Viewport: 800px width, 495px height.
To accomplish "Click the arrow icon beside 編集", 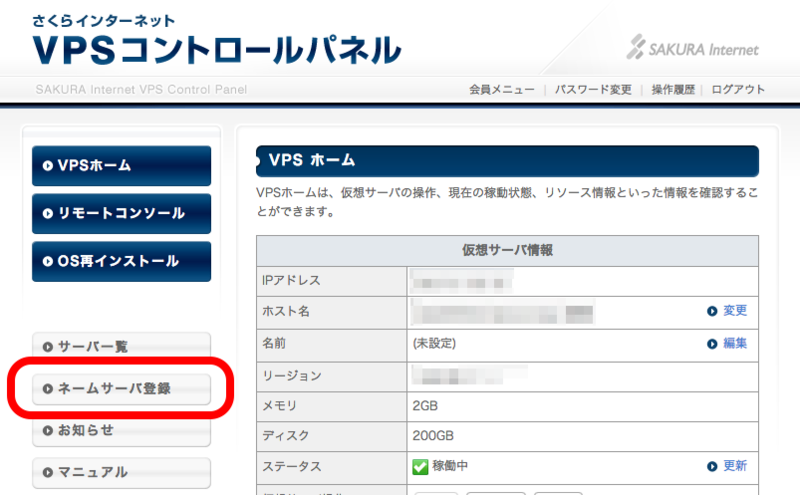I will 712,344.
